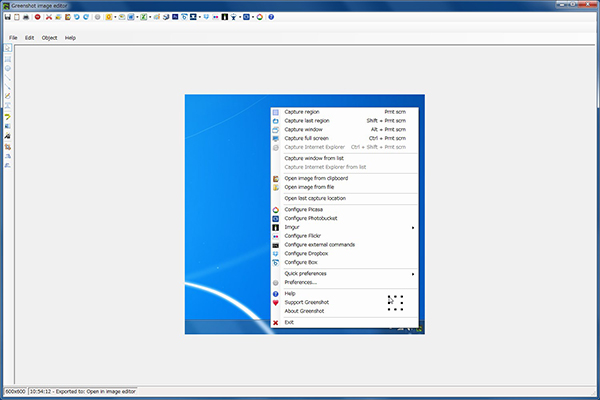The image size is (600, 400).
Task: Select the yellow Highlight tool
Action: pyautogui.click(x=8, y=116)
